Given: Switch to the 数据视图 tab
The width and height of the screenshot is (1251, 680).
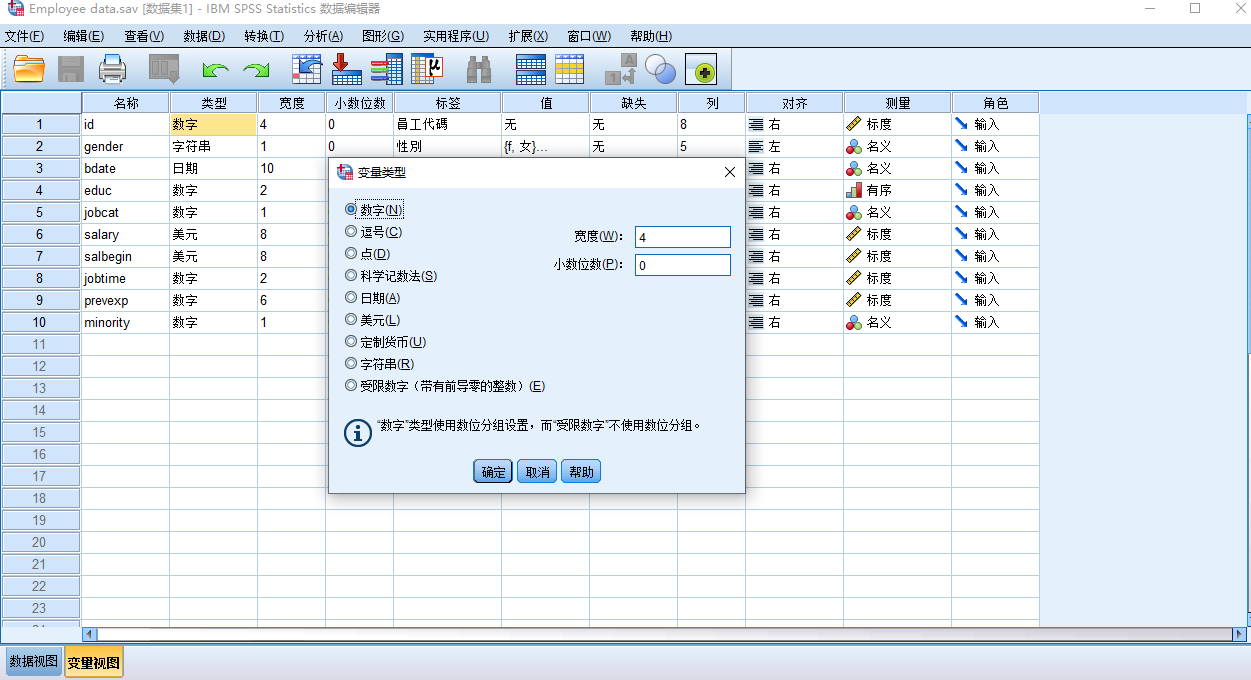Looking at the screenshot, I should click(31, 661).
